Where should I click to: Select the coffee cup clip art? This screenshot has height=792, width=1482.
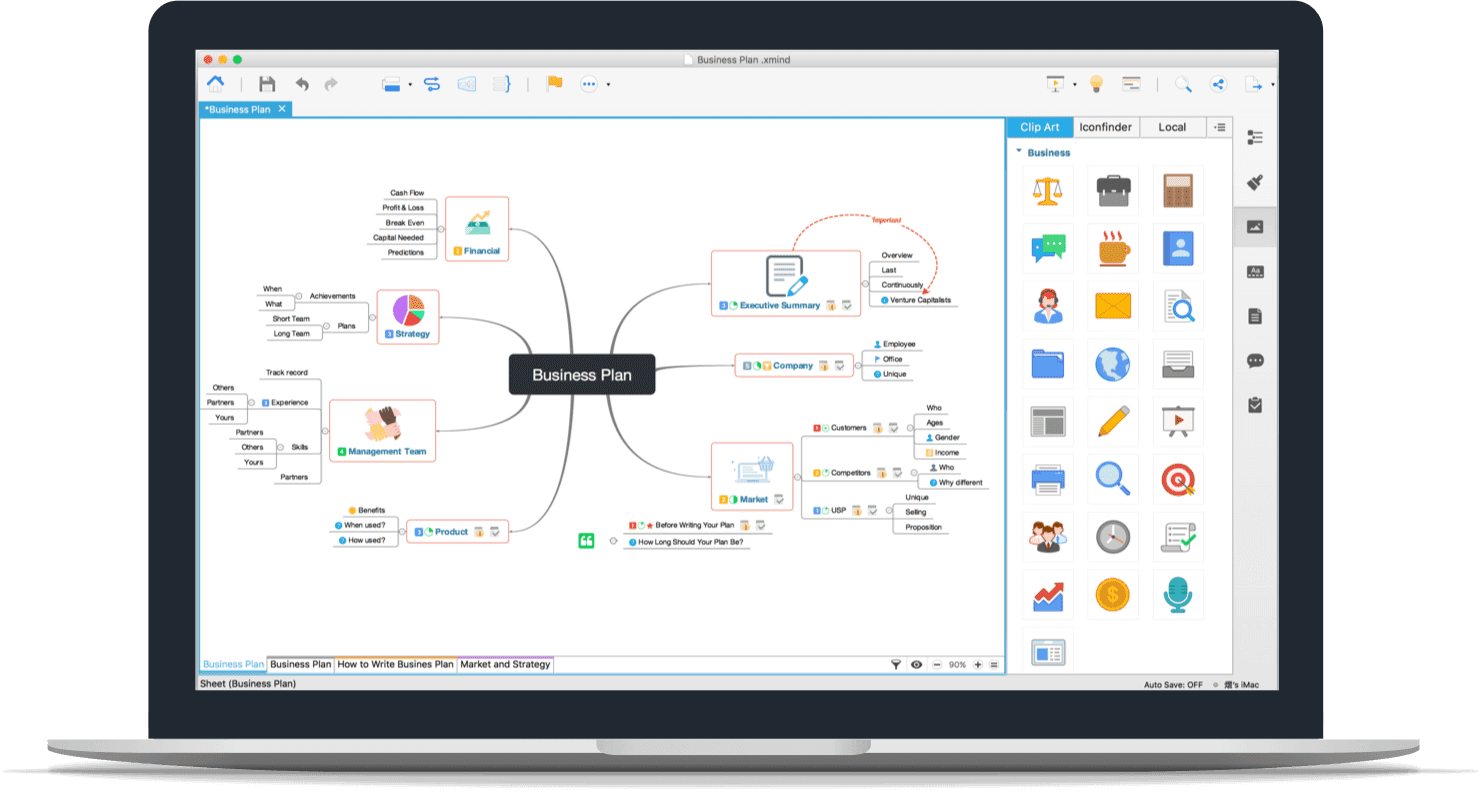click(x=1113, y=247)
